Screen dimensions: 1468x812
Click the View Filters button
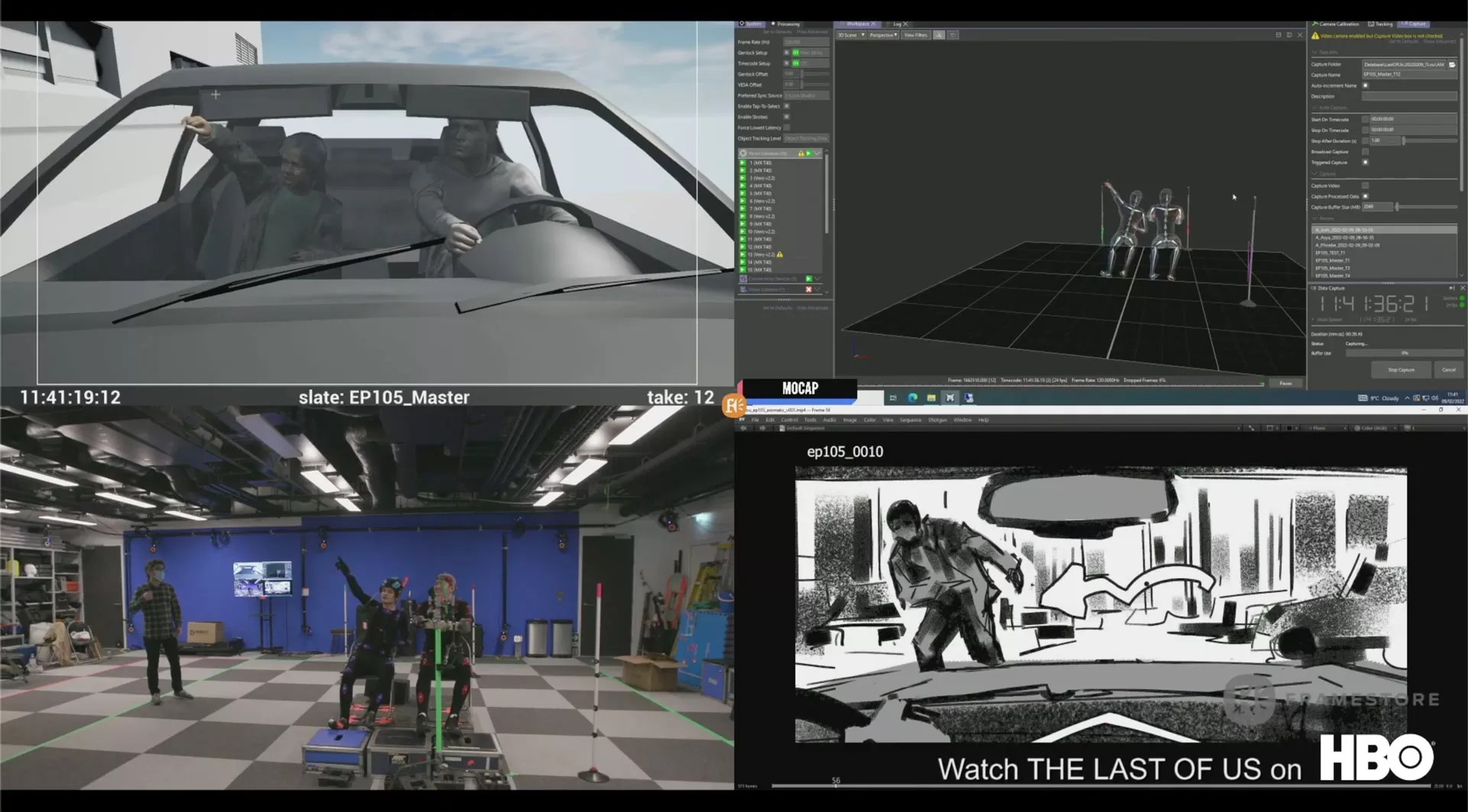pos(916,35)
